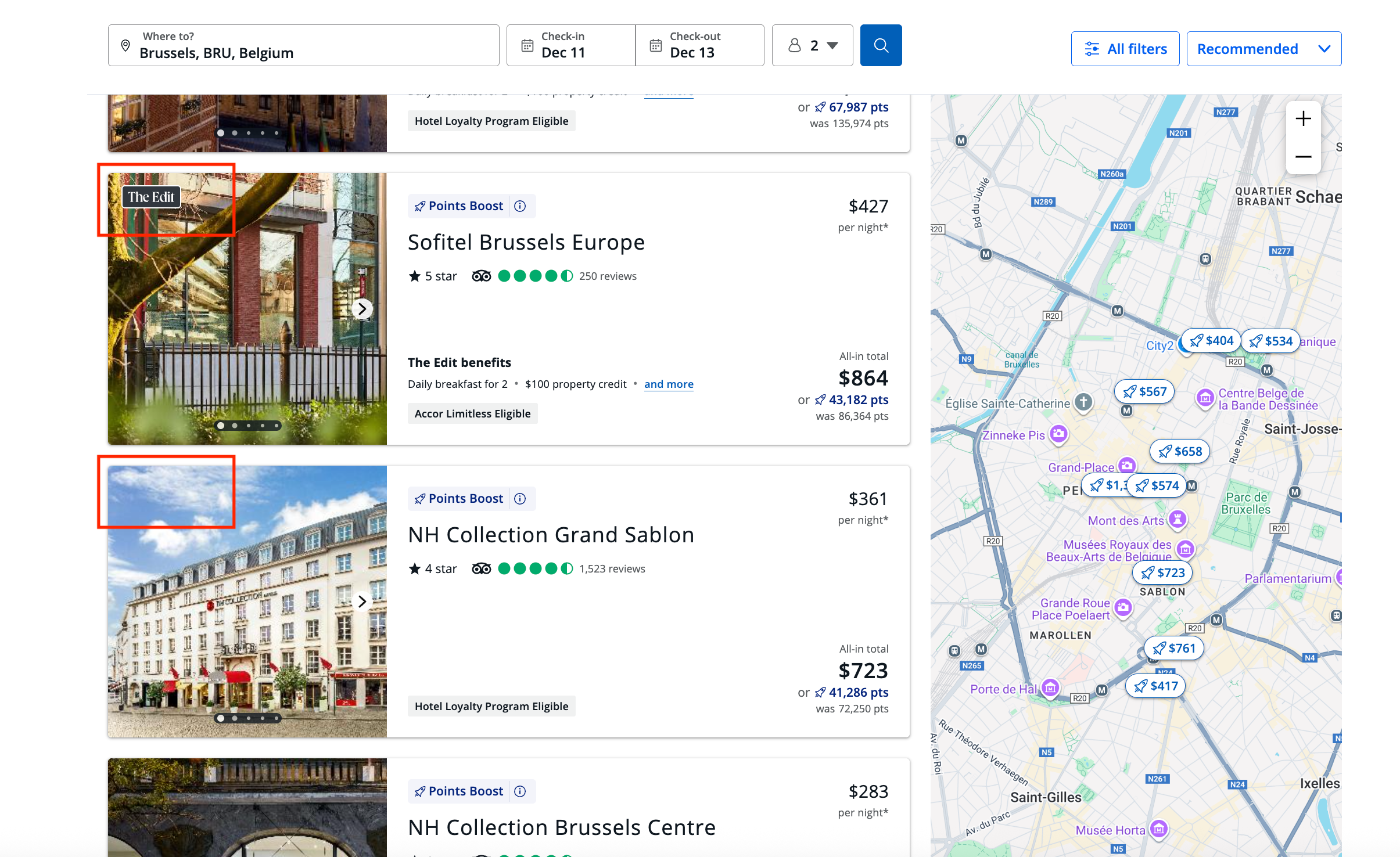The height and width of the screenshot is (857, 1400).
Task: Click the Check-out calendar icon
Action: (655, 45)
